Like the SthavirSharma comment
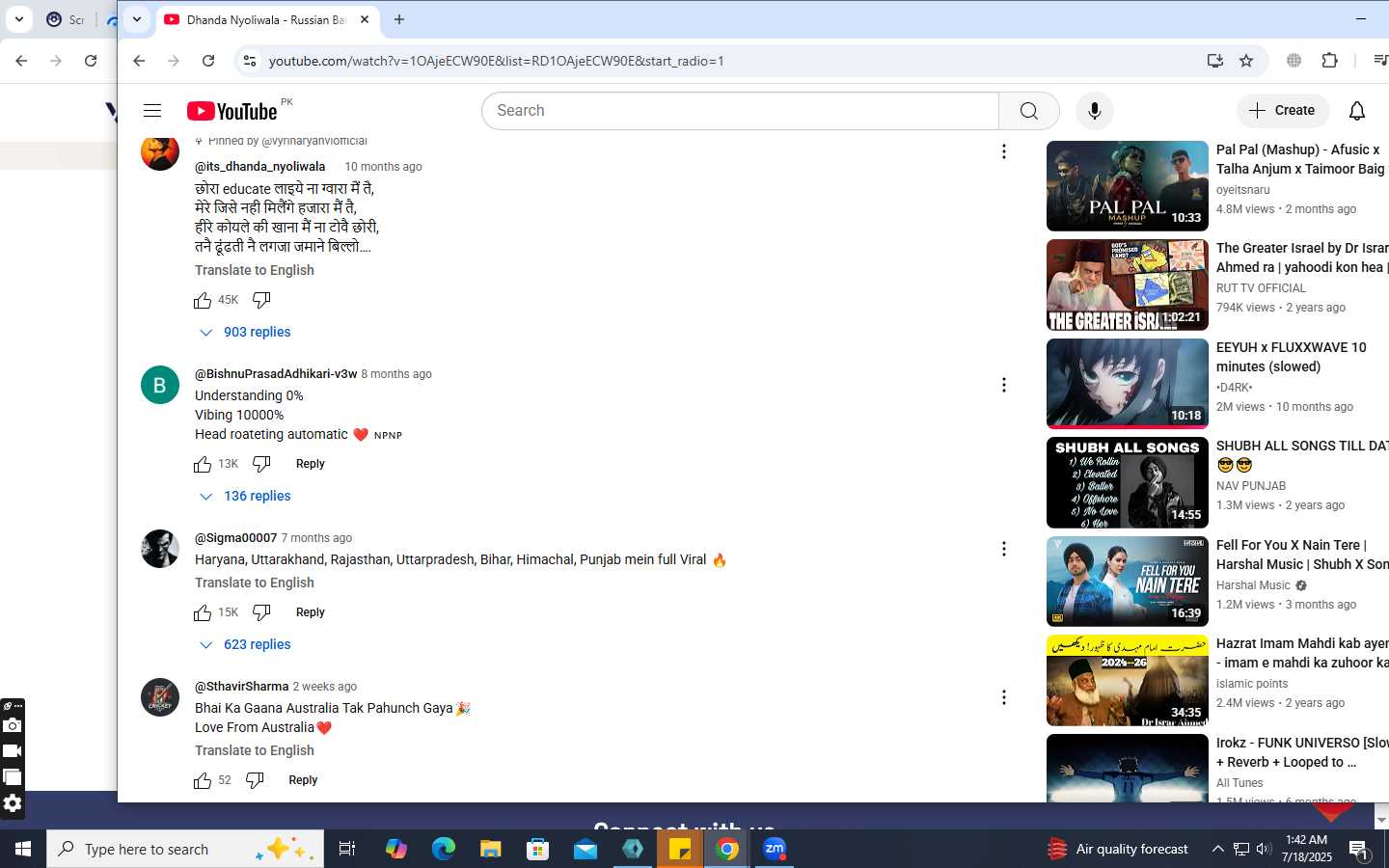1389x868 pixels. [x=203, y=780]
